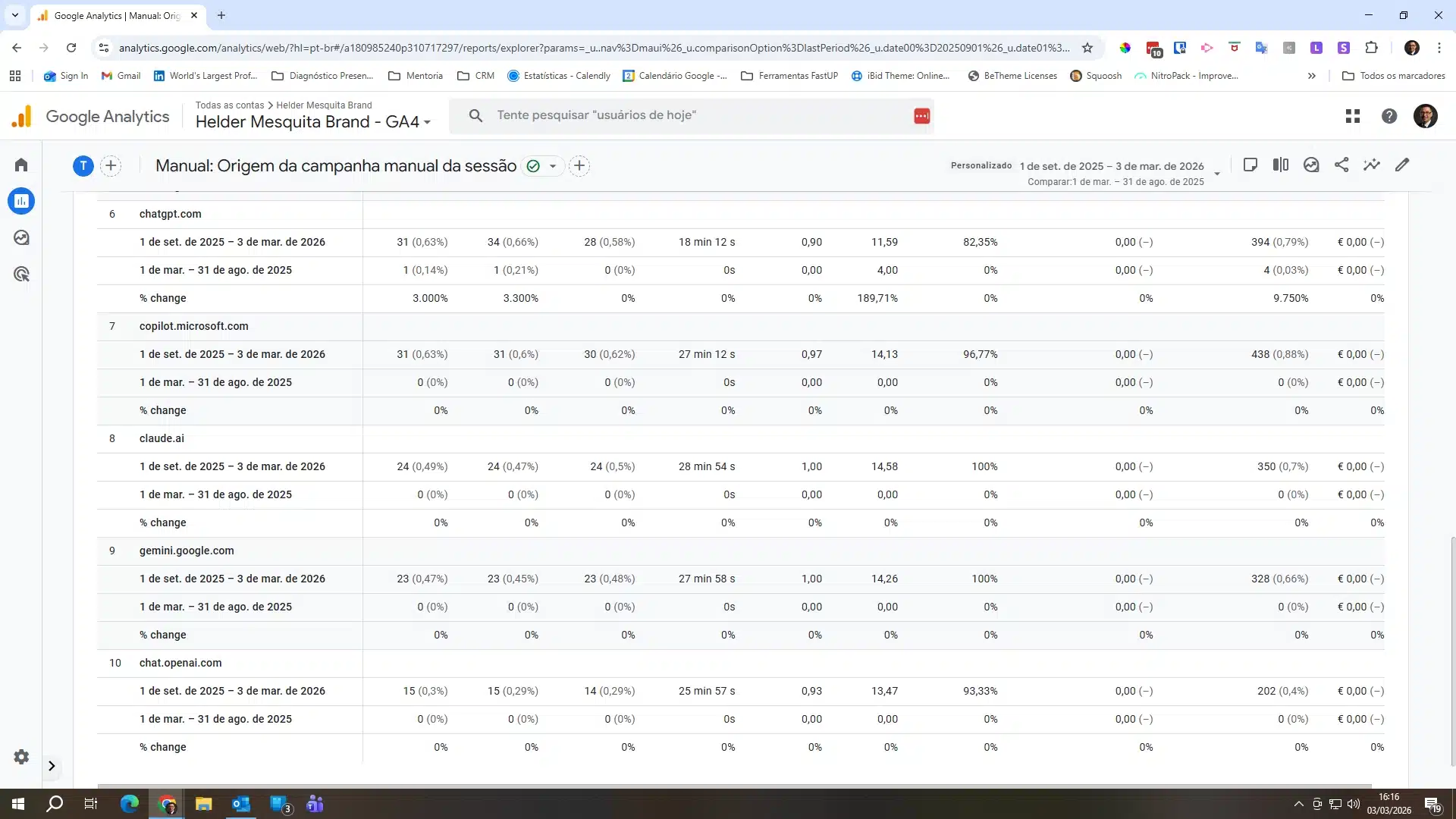Open the Advertising section in the sidebar
The width and height of the screenshot is (1456, 819).
click(x=21, y=275)
